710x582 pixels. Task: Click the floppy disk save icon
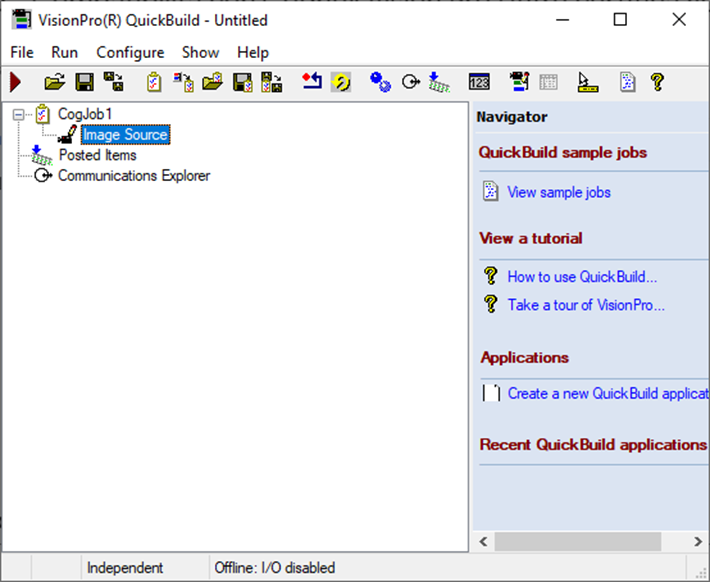pyautogui.click(x=85, y=82)
